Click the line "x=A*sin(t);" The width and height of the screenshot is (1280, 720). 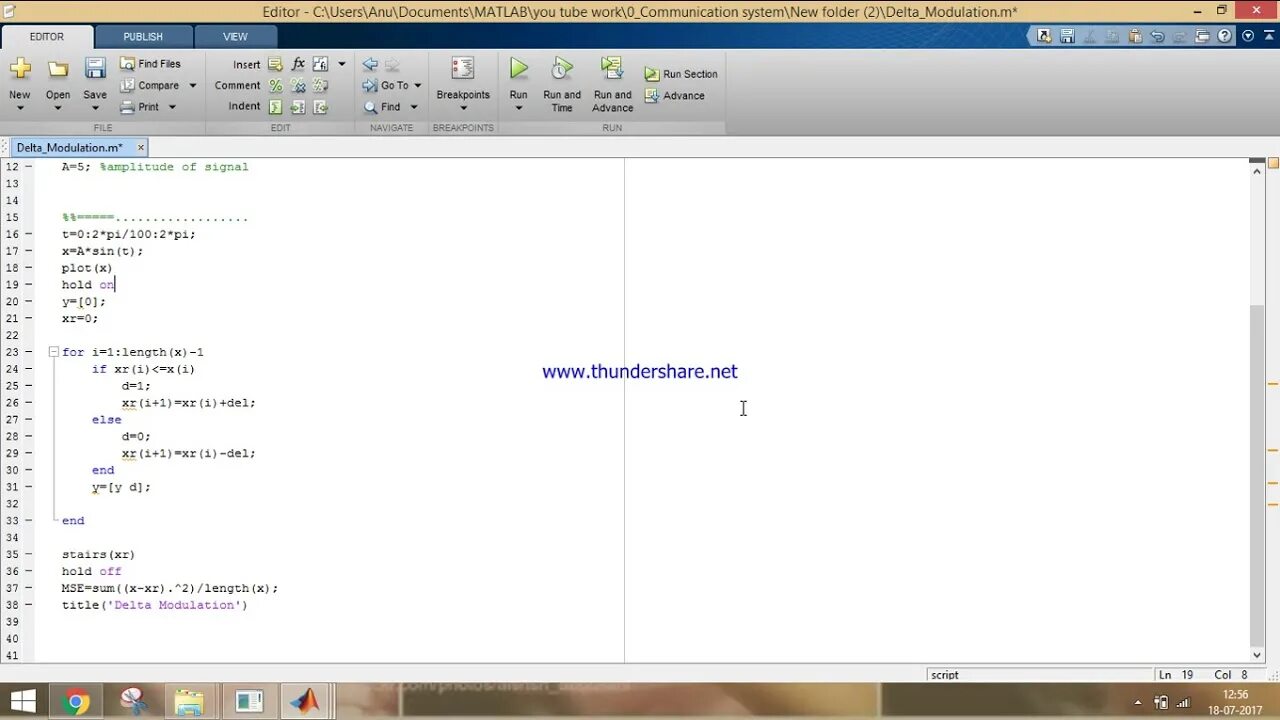click(x=102, y=251)
